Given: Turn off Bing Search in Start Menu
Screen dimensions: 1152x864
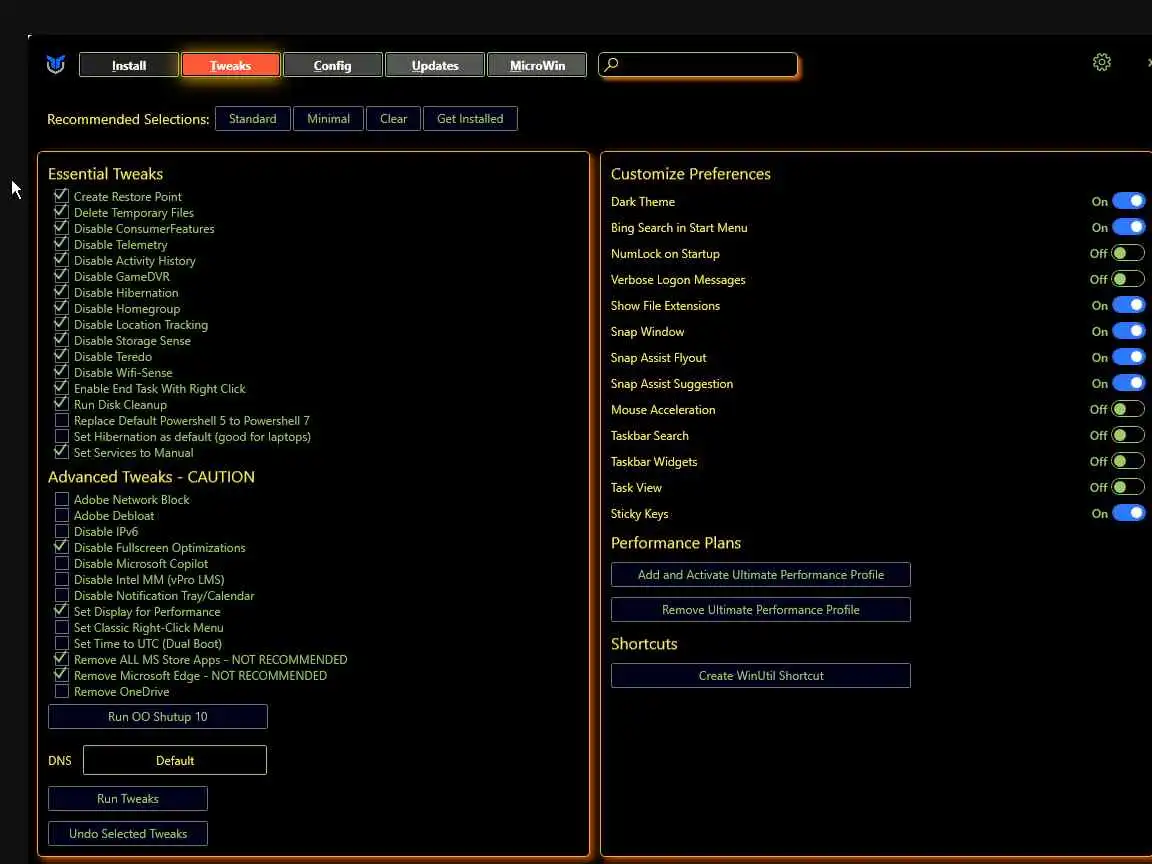Looking at the screenshot, I should [1128, 228].
